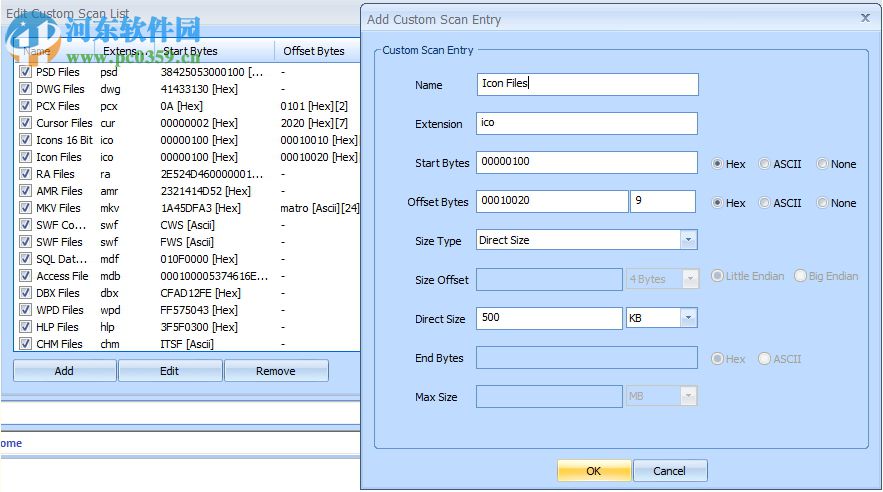Select Hex for Start Bytes
883x492 pixels.
pos(717,164)
